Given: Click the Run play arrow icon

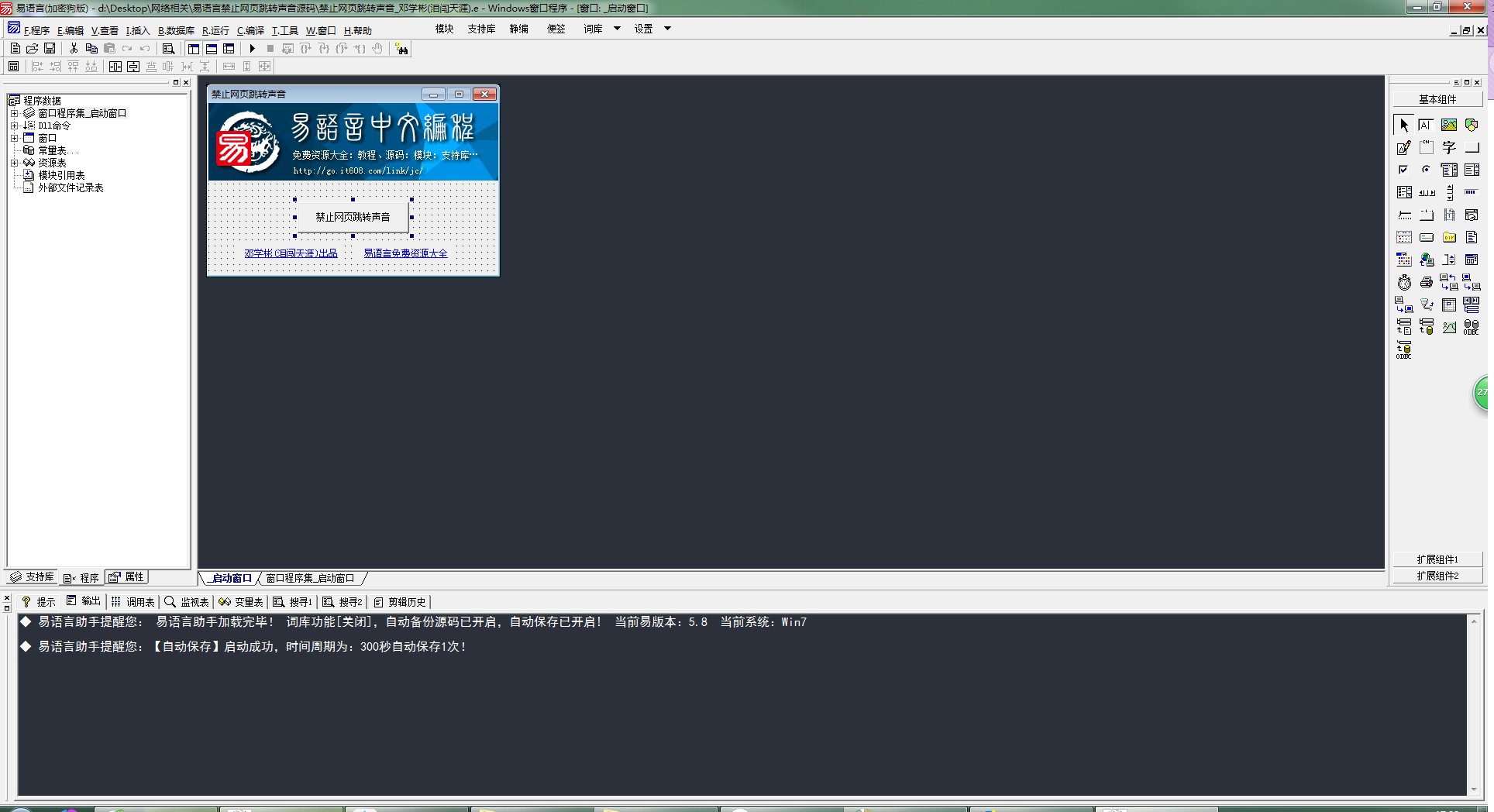Looking at the screenshot, I should click(253, 49).
